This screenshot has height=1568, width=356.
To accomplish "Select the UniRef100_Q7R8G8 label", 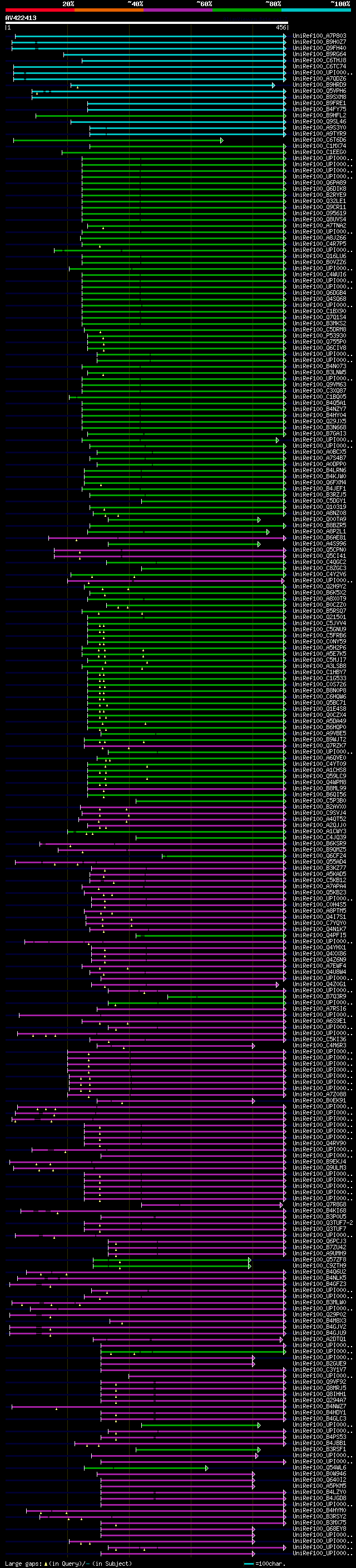I will point(319,1205).
